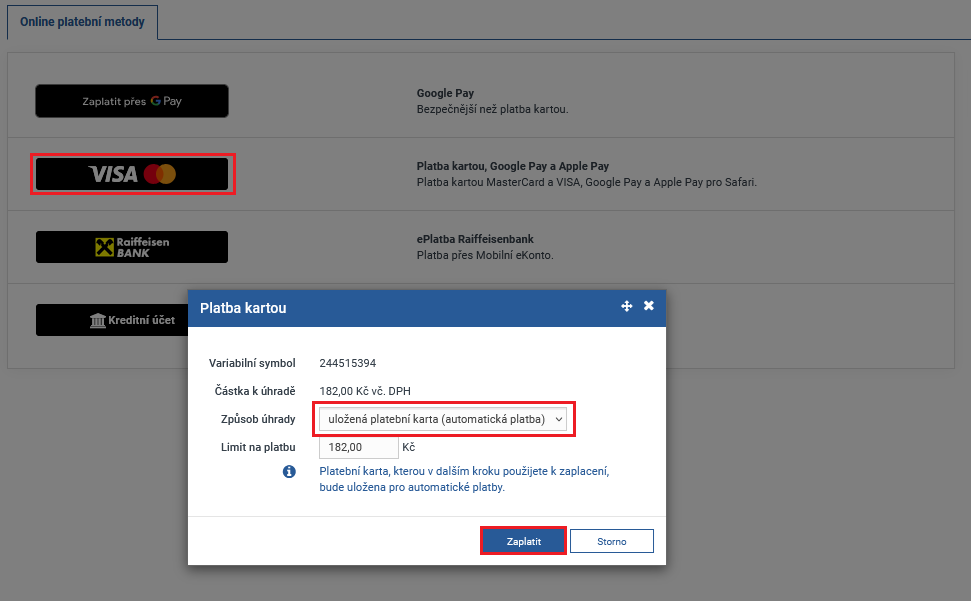The width and height of the screenshot is (971, 601).
Task: Click the move icon in Platba kartou dialog
Action: click(x=627, y=306)
